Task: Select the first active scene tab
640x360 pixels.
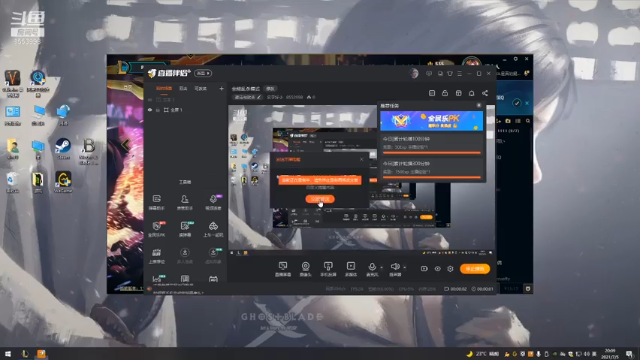Action: [x=164, y=88]
